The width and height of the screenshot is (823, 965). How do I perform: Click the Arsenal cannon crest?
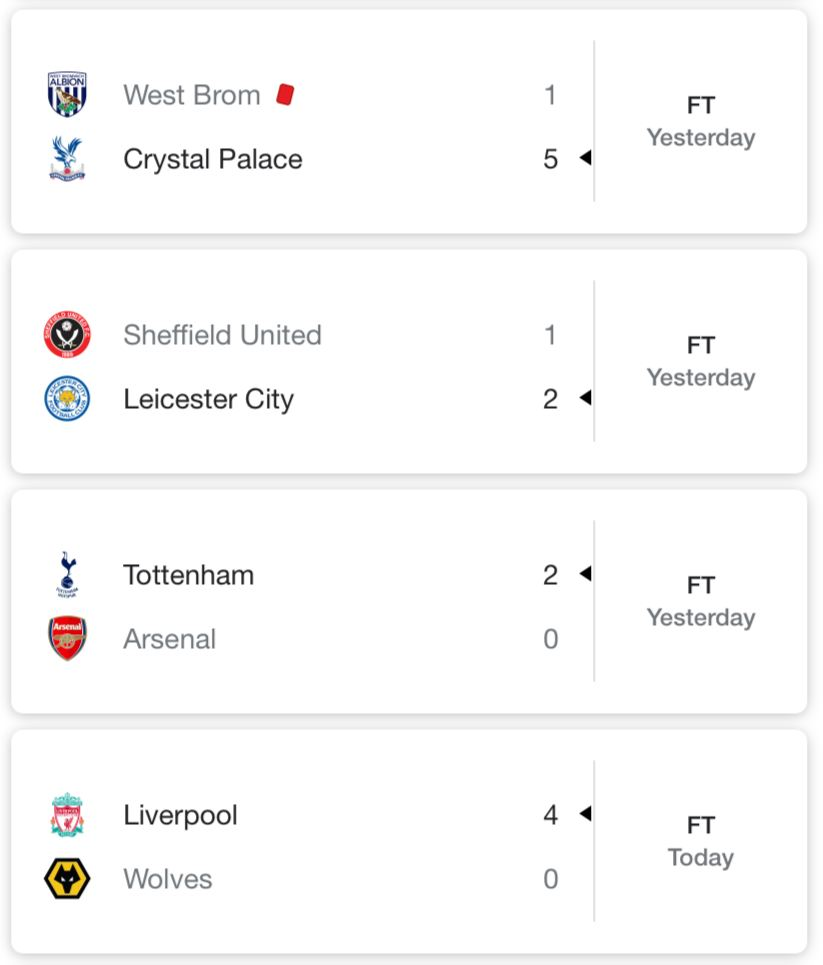coord(67,638)
